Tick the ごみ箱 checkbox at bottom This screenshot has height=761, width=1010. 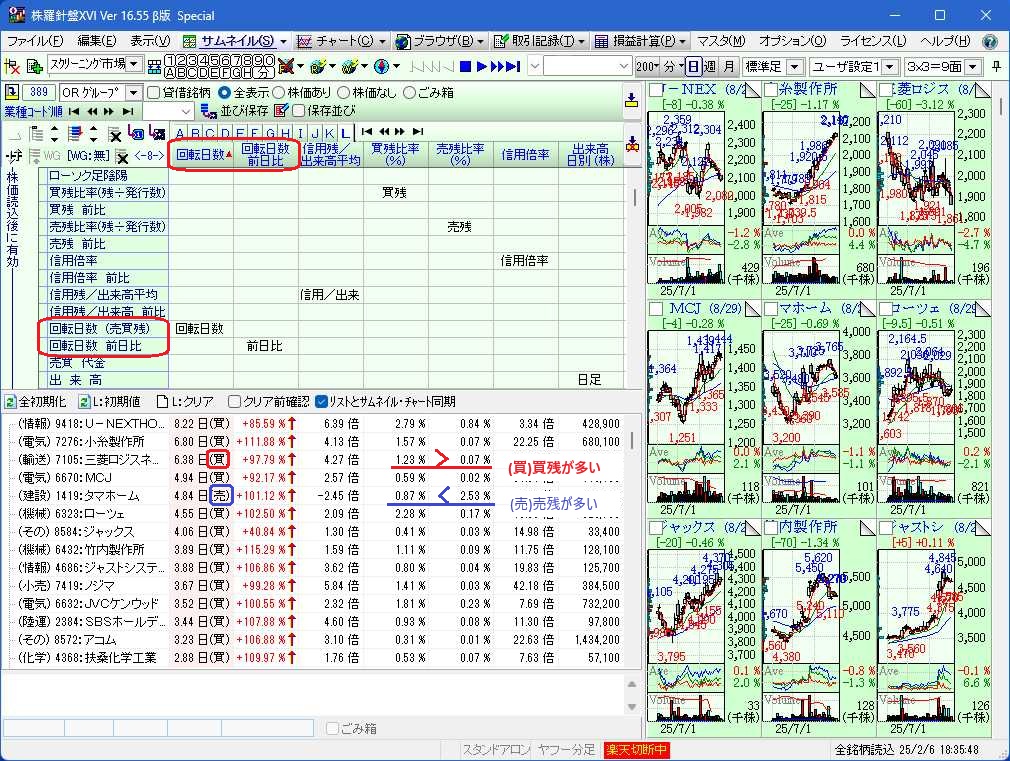[x=332, y=729]
